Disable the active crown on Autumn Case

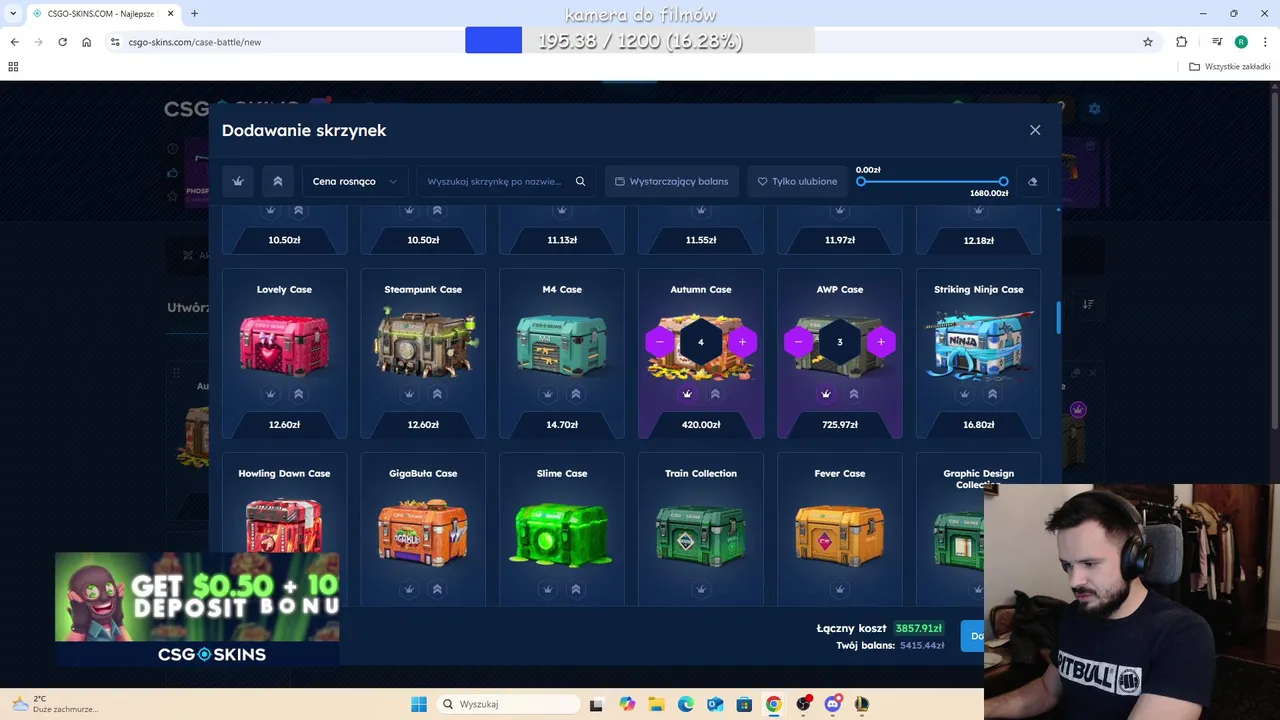[687, 394]
